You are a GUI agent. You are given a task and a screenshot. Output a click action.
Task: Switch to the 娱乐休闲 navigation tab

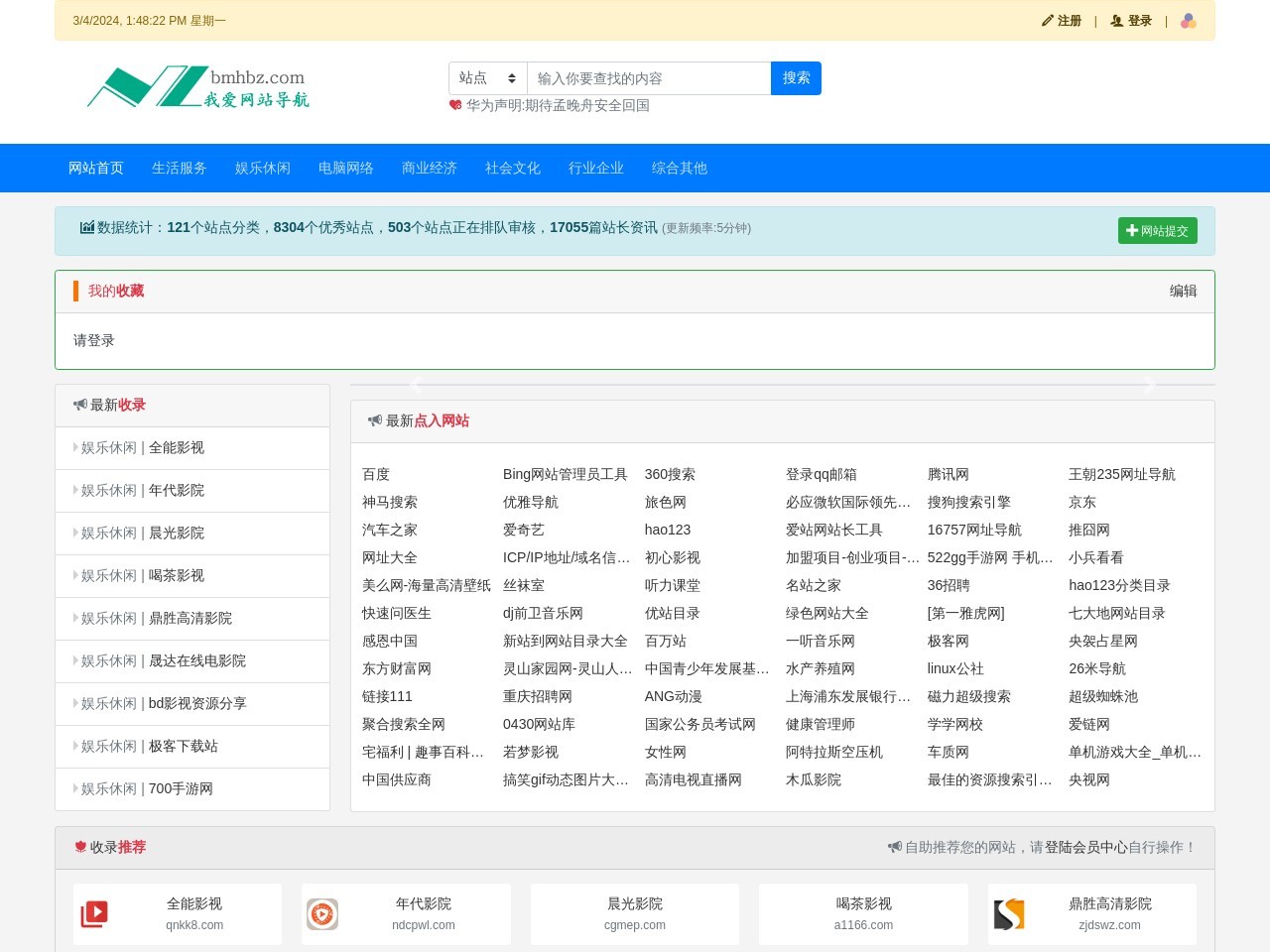coord(262,168)
